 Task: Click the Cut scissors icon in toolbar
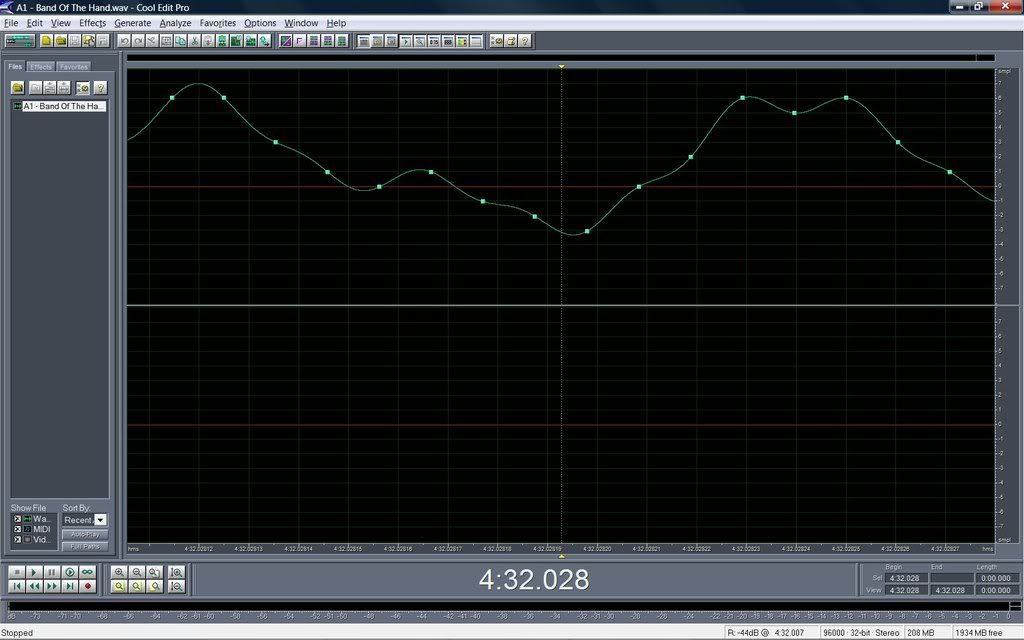coord(194,41)
